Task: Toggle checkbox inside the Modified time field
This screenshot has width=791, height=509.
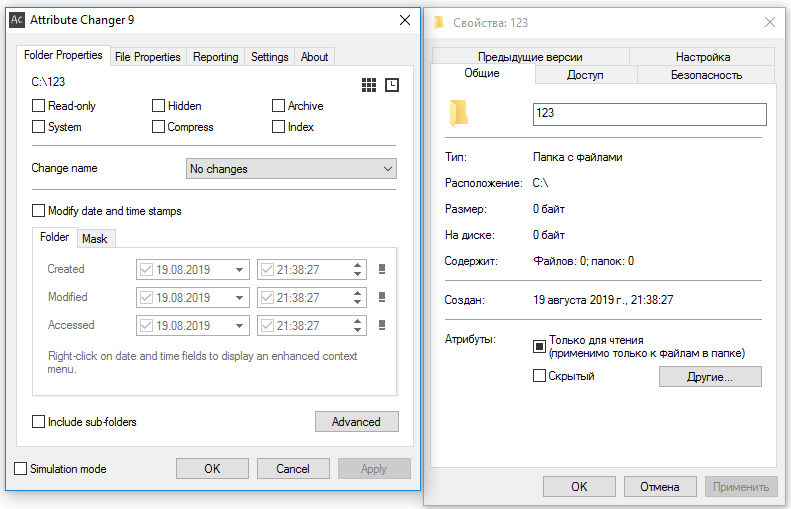Action: [267, 298]
